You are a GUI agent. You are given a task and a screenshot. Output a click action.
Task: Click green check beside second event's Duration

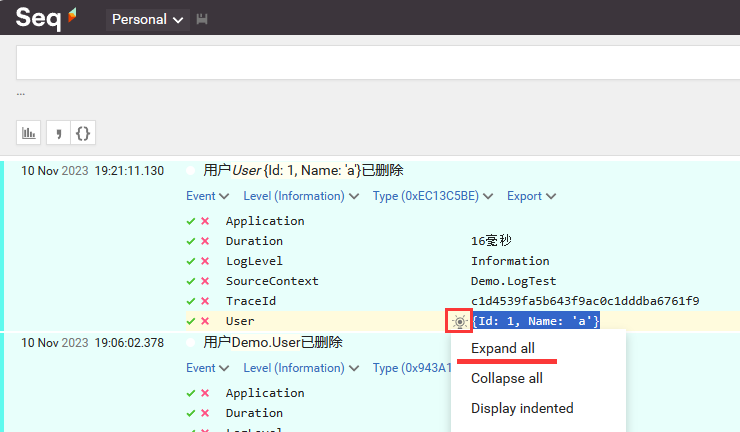191,413
